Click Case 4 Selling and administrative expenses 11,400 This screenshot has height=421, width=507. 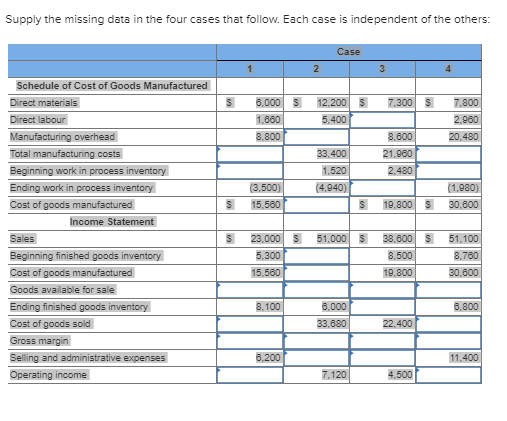[x=464, y=358]
